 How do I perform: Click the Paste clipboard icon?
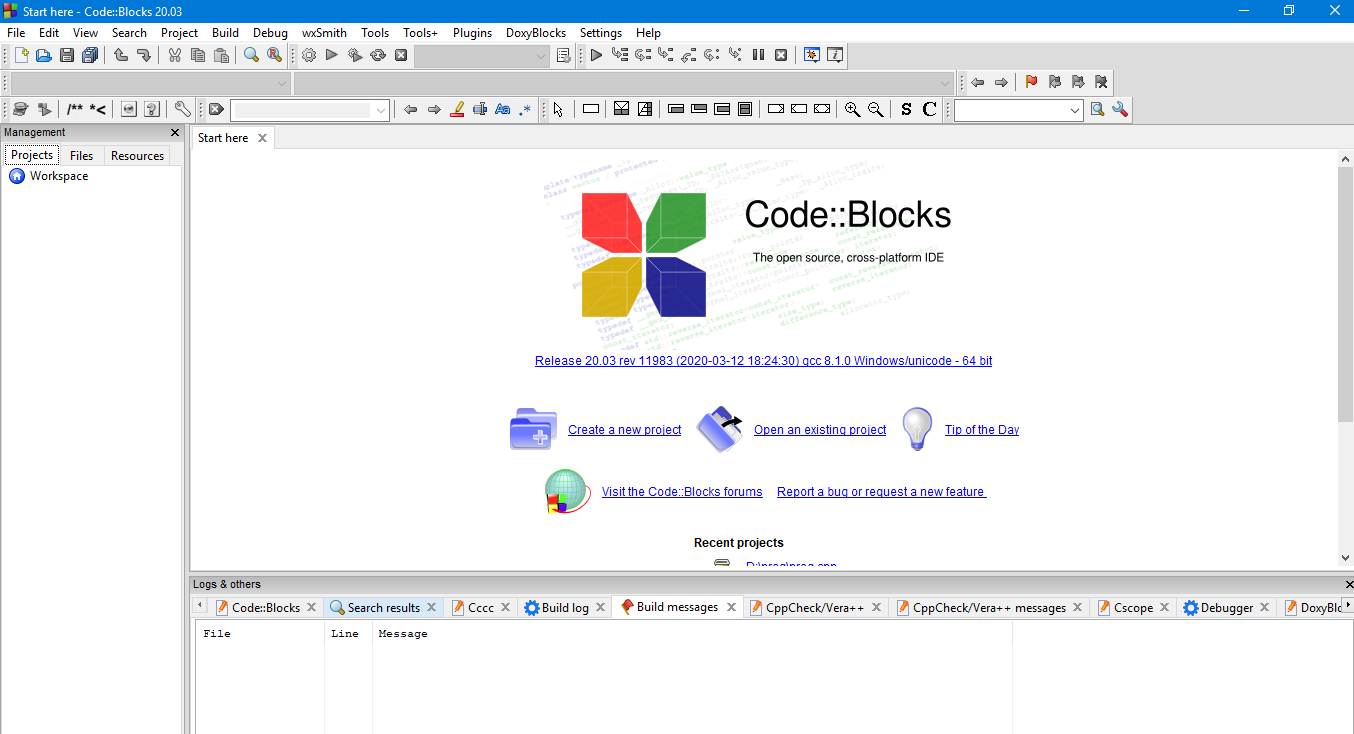pyautogui.click(x=221, y=55)
